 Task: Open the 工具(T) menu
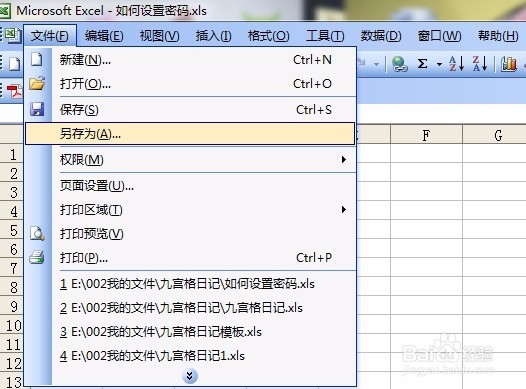click(x=325, y=36)
